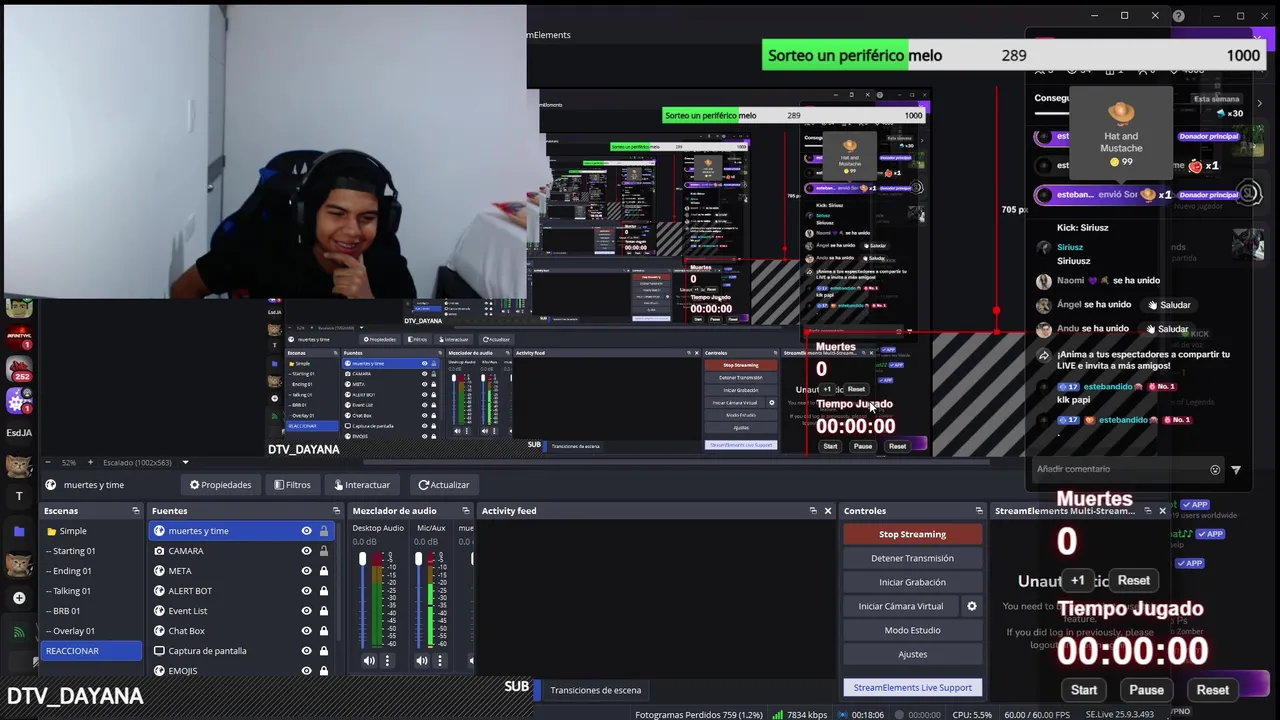The width and height of the screenshot is (1280, 720).
Task: Unlock the ALERT BOT source
Action: click(x=324, y=591)
